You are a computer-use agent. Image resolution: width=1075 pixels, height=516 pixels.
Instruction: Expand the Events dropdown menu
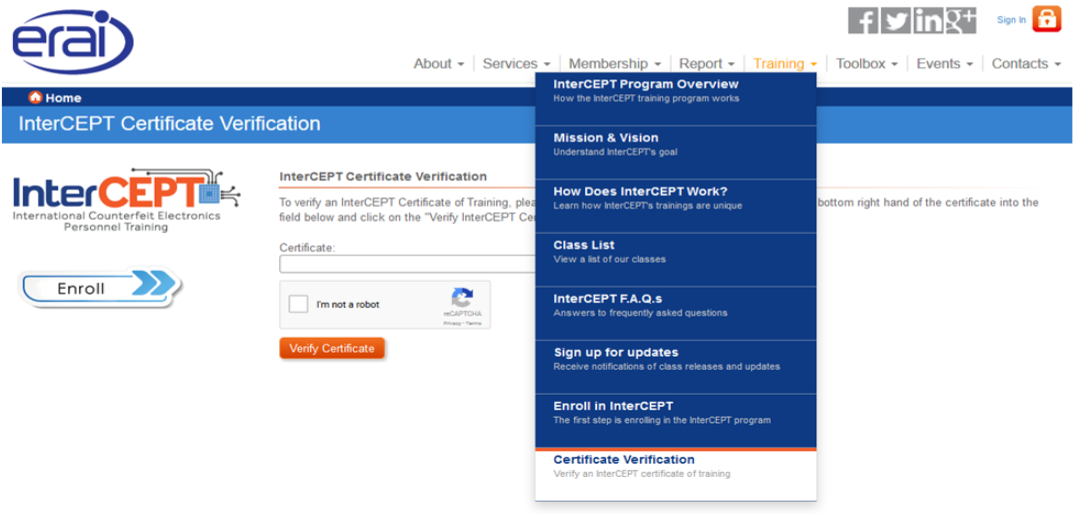tap(945, 64)
